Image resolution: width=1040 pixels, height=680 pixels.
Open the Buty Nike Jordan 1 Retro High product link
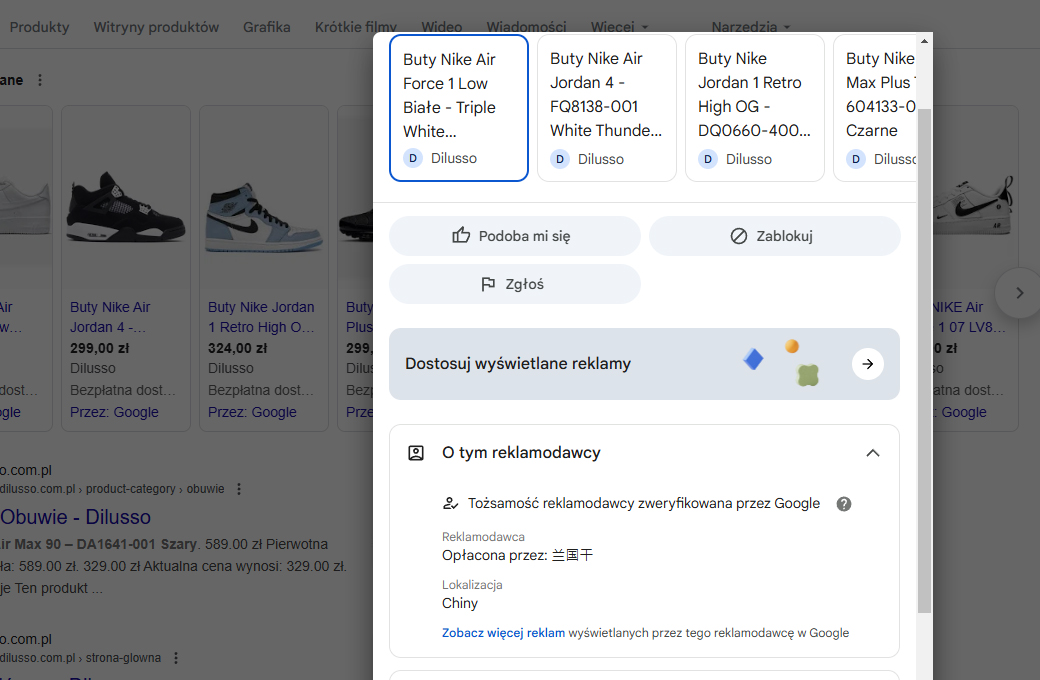[261, 317]
